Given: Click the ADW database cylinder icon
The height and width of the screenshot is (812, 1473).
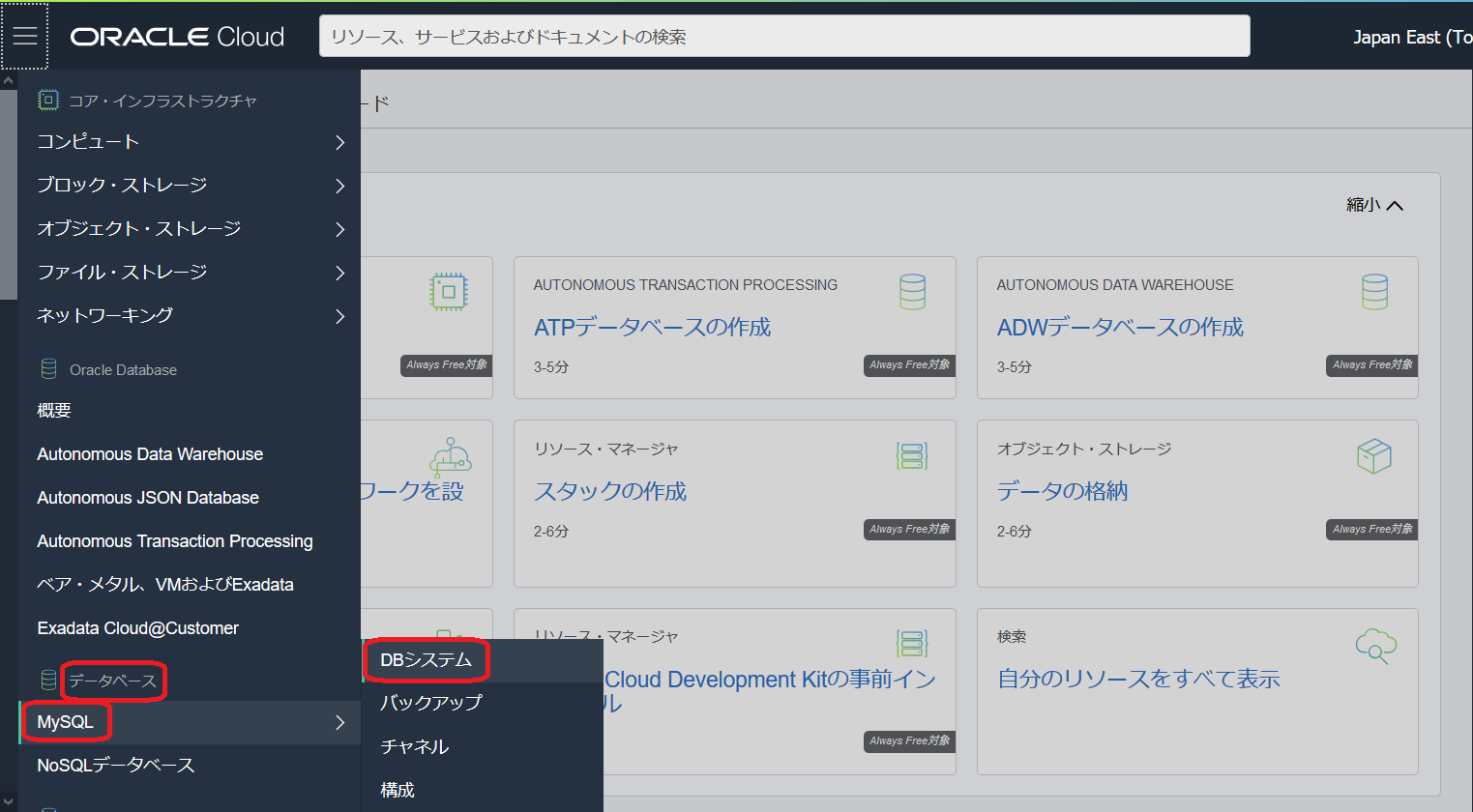Looking at the screenshot, I should pos(1374,292).
